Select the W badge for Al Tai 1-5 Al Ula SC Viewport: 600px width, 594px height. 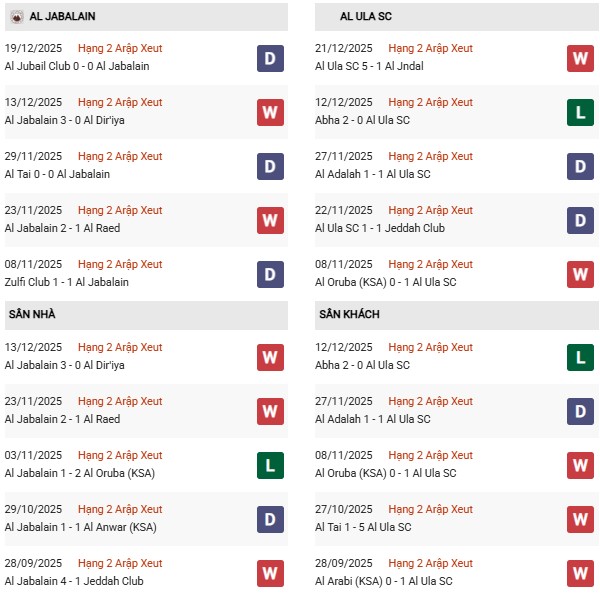click(x=580, y=519)
